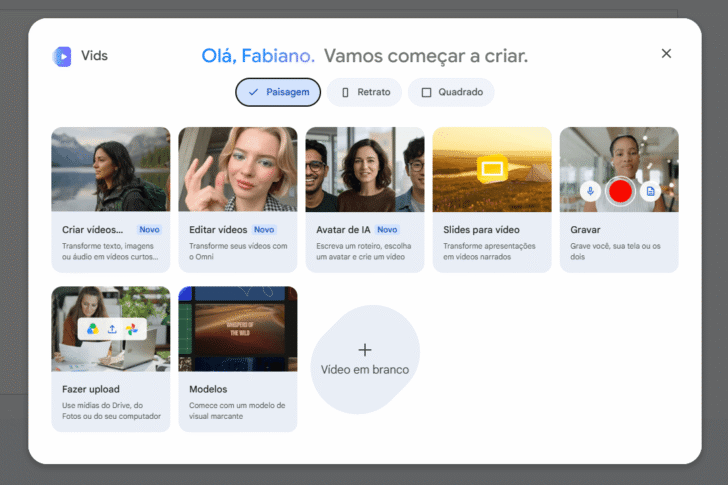Click the Gravar card title
The image size is (728, 485).
585,230
